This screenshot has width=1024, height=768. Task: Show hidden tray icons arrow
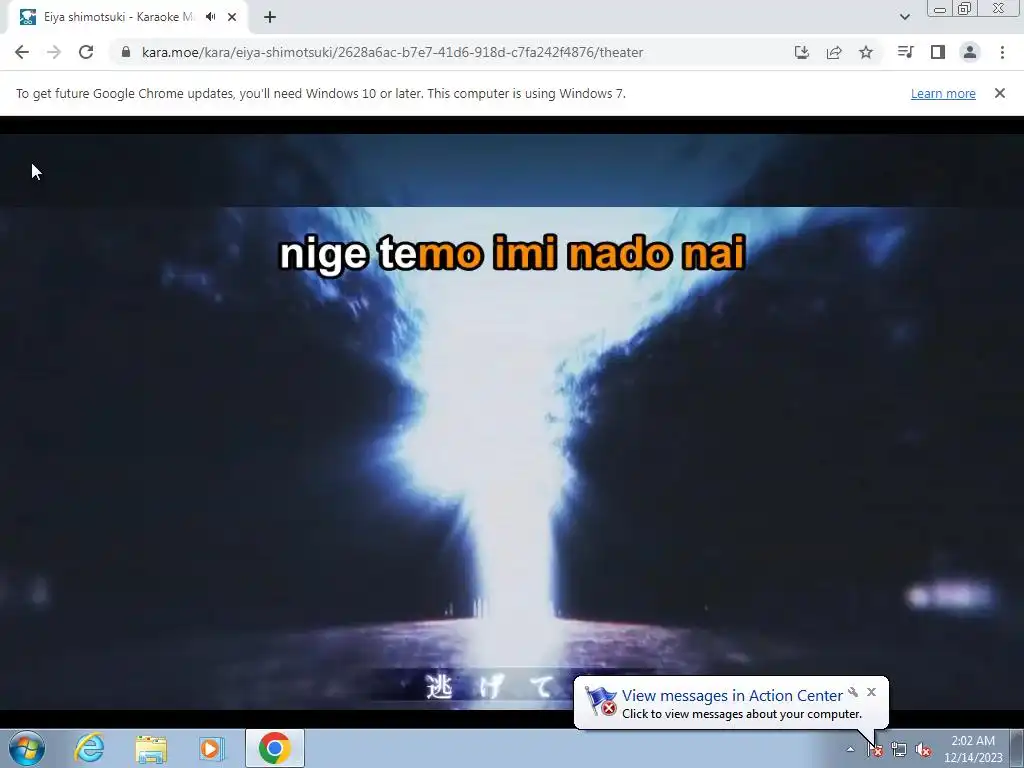(x=850, y=749)
